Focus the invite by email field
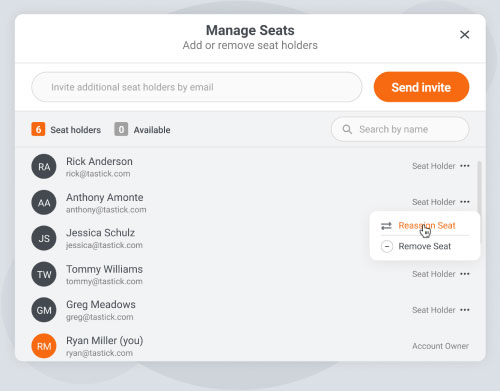This screenshot has height=391, width=500. [x=197, y=87]
